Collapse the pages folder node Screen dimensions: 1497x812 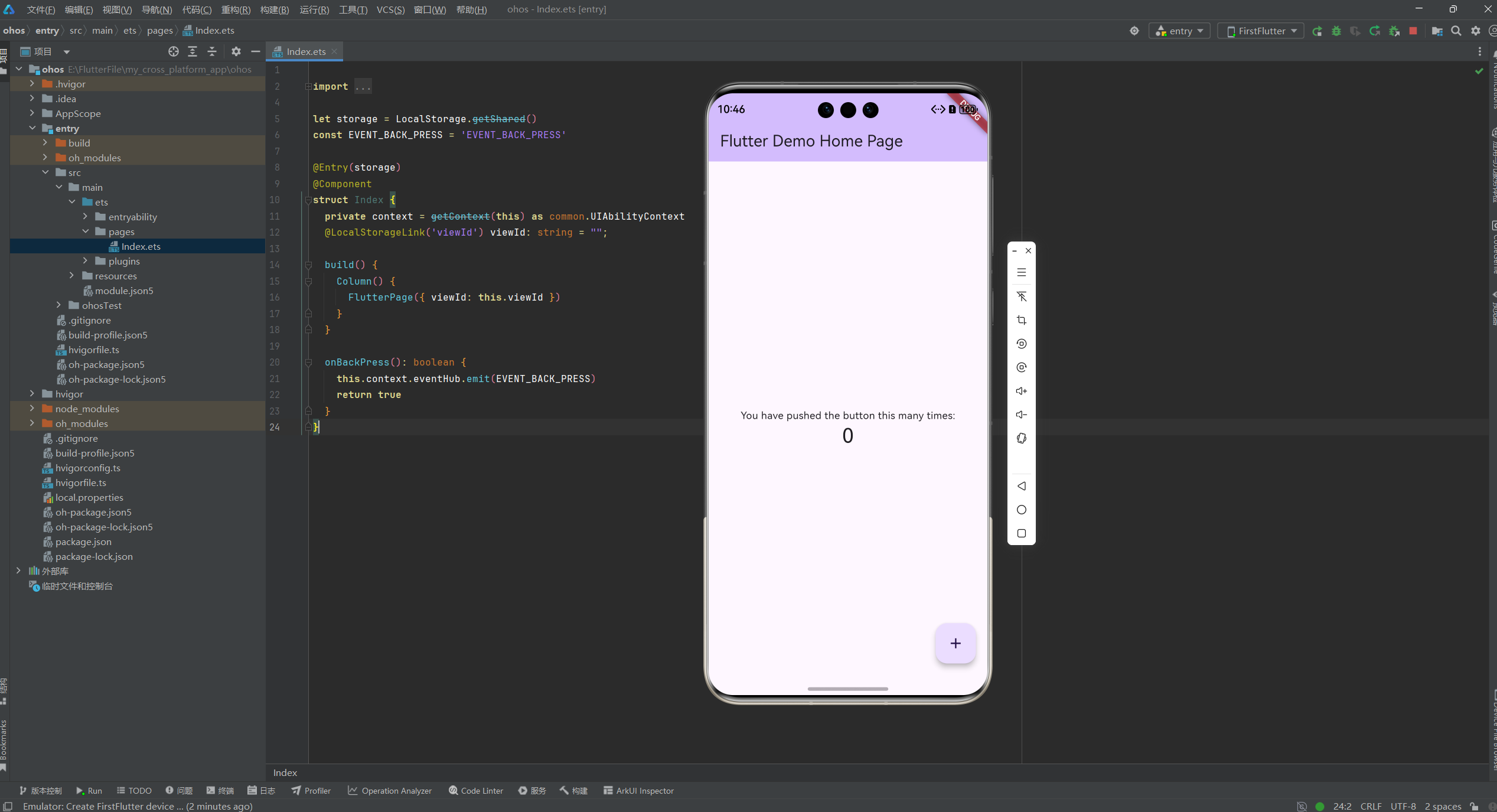tap(85, 231)
